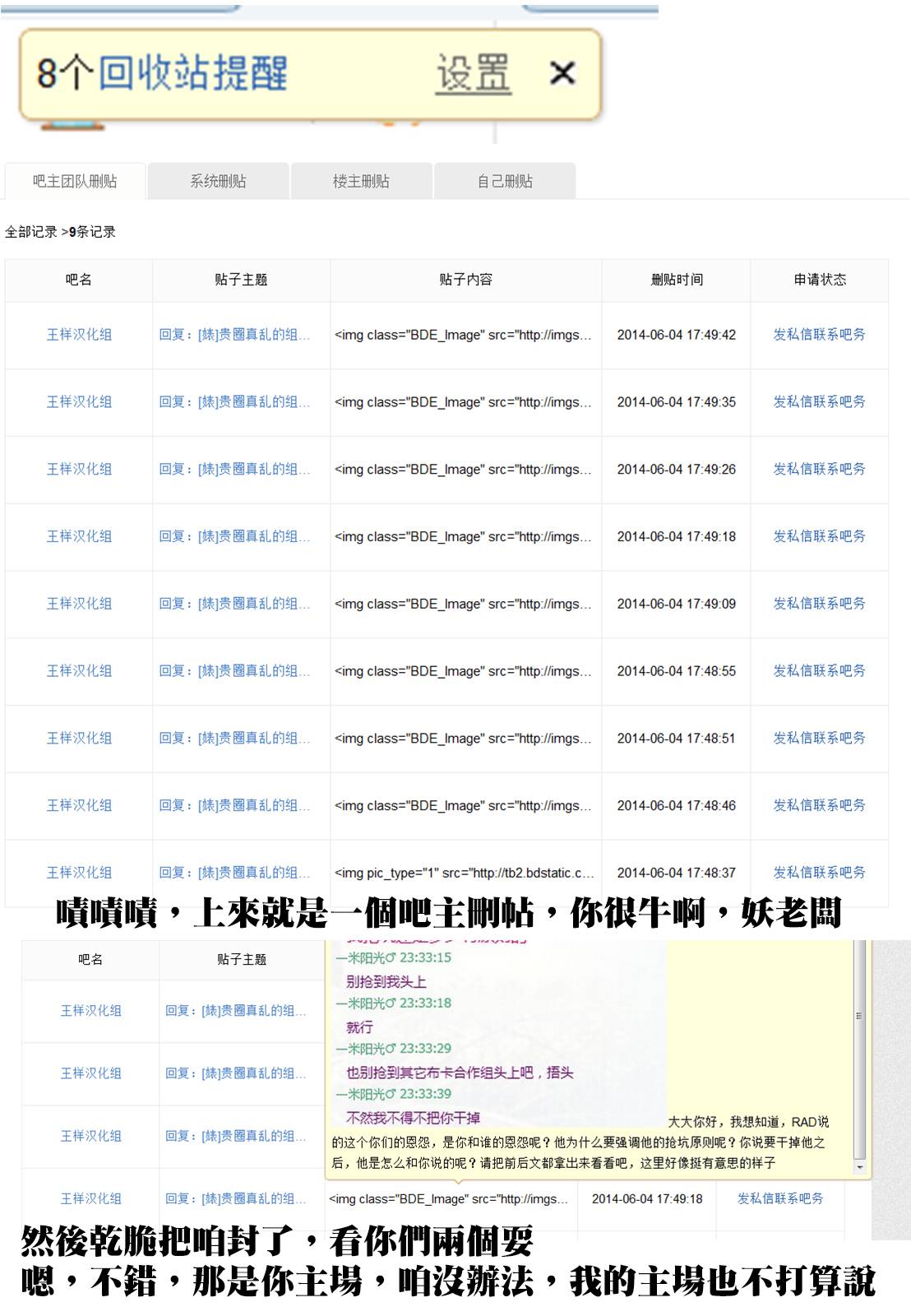Open 王样汉化组 in the 17:48:46 row

79,806
